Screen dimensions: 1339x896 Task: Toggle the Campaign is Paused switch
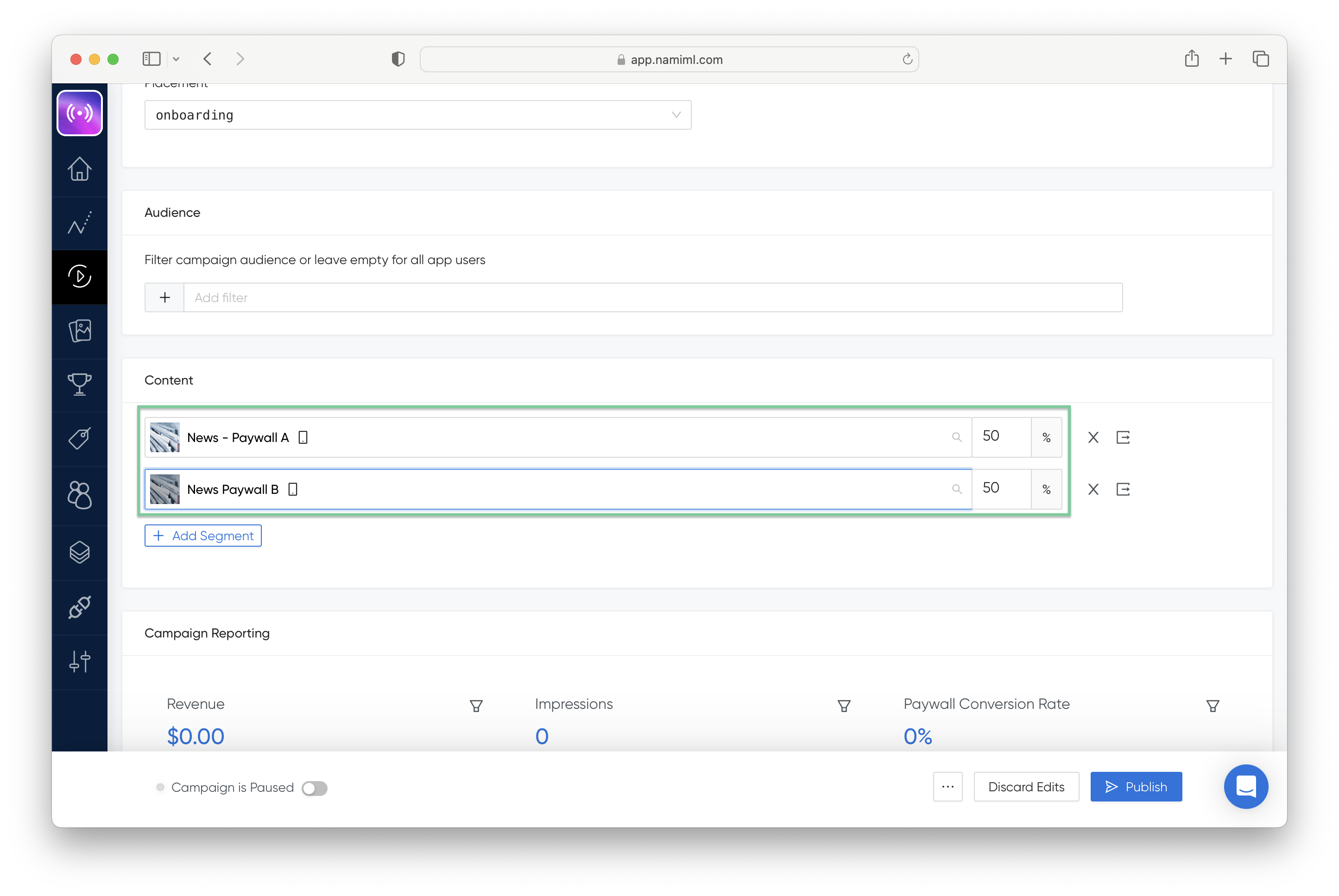click(314, 788)
